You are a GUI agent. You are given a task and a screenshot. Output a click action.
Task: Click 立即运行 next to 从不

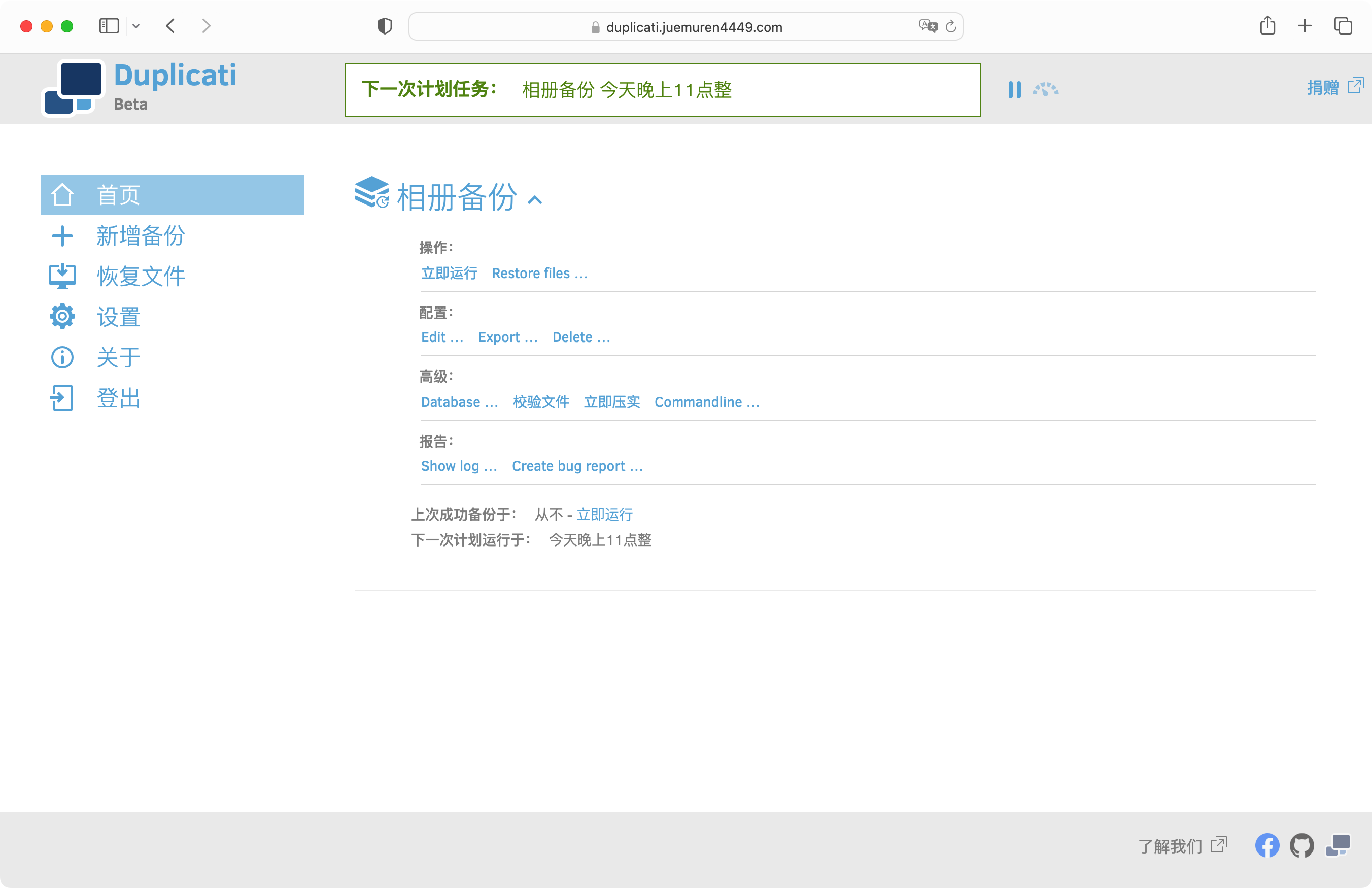(x=605, y=515)
